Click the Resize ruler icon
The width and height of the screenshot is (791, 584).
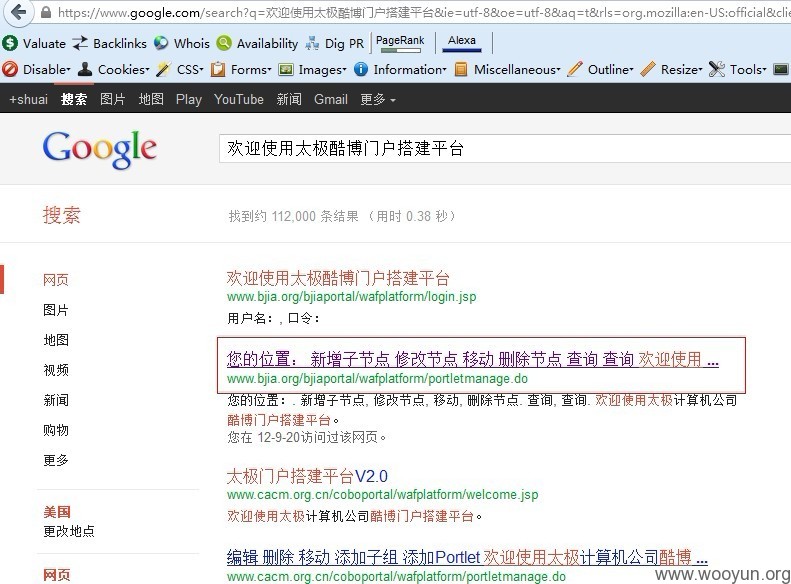tap(648, 69)
